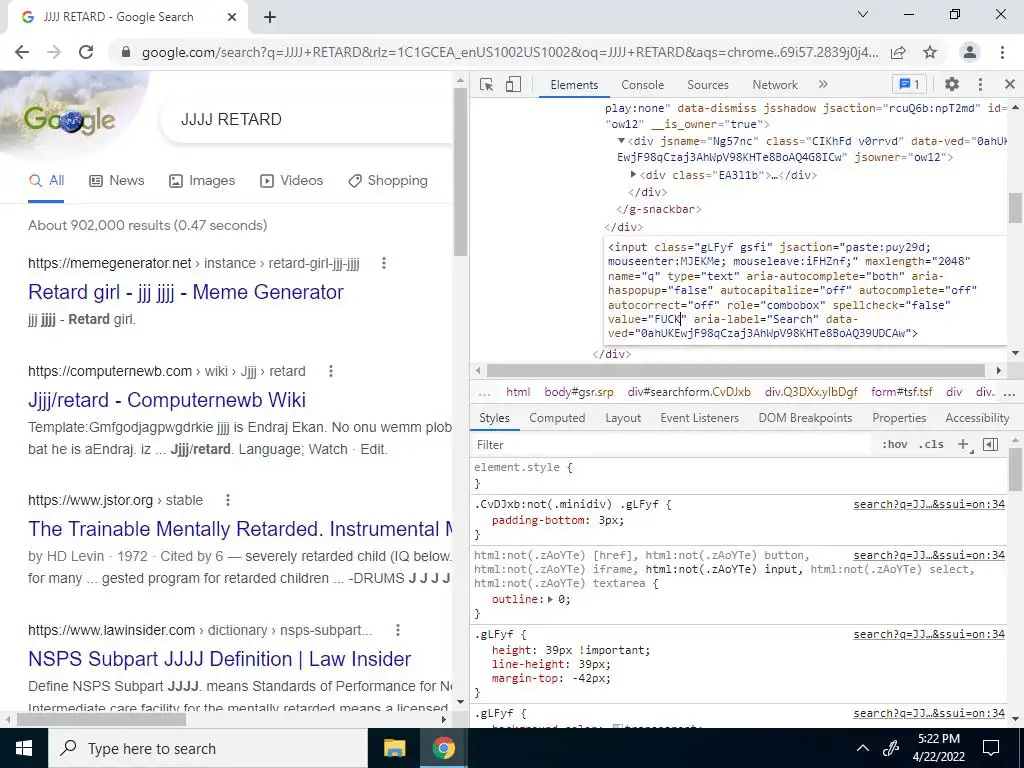This screenshot has width=1024, height=768.
Task: Reload the current page
Action: click(86, 52)
